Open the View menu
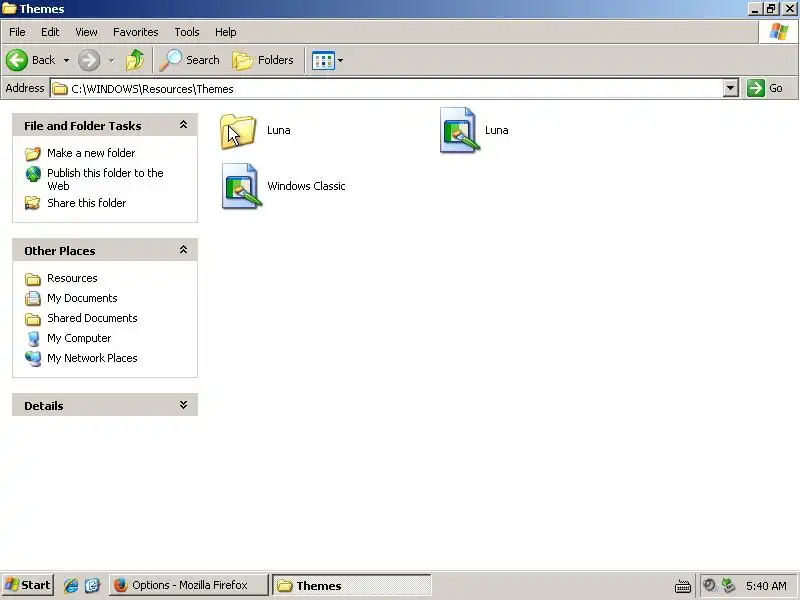 tap(86, 32)
